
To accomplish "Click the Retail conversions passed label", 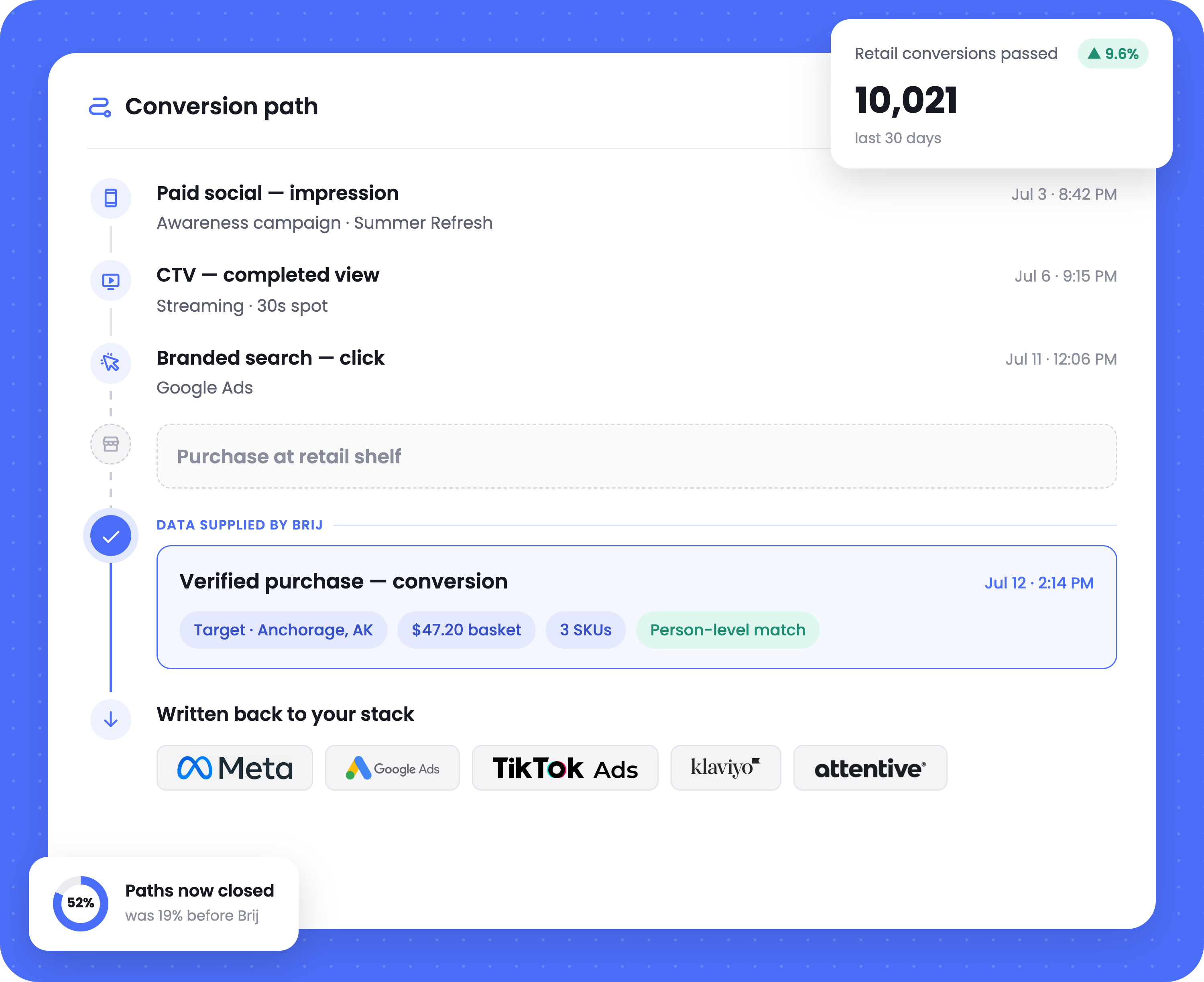I will pos(956,53).
